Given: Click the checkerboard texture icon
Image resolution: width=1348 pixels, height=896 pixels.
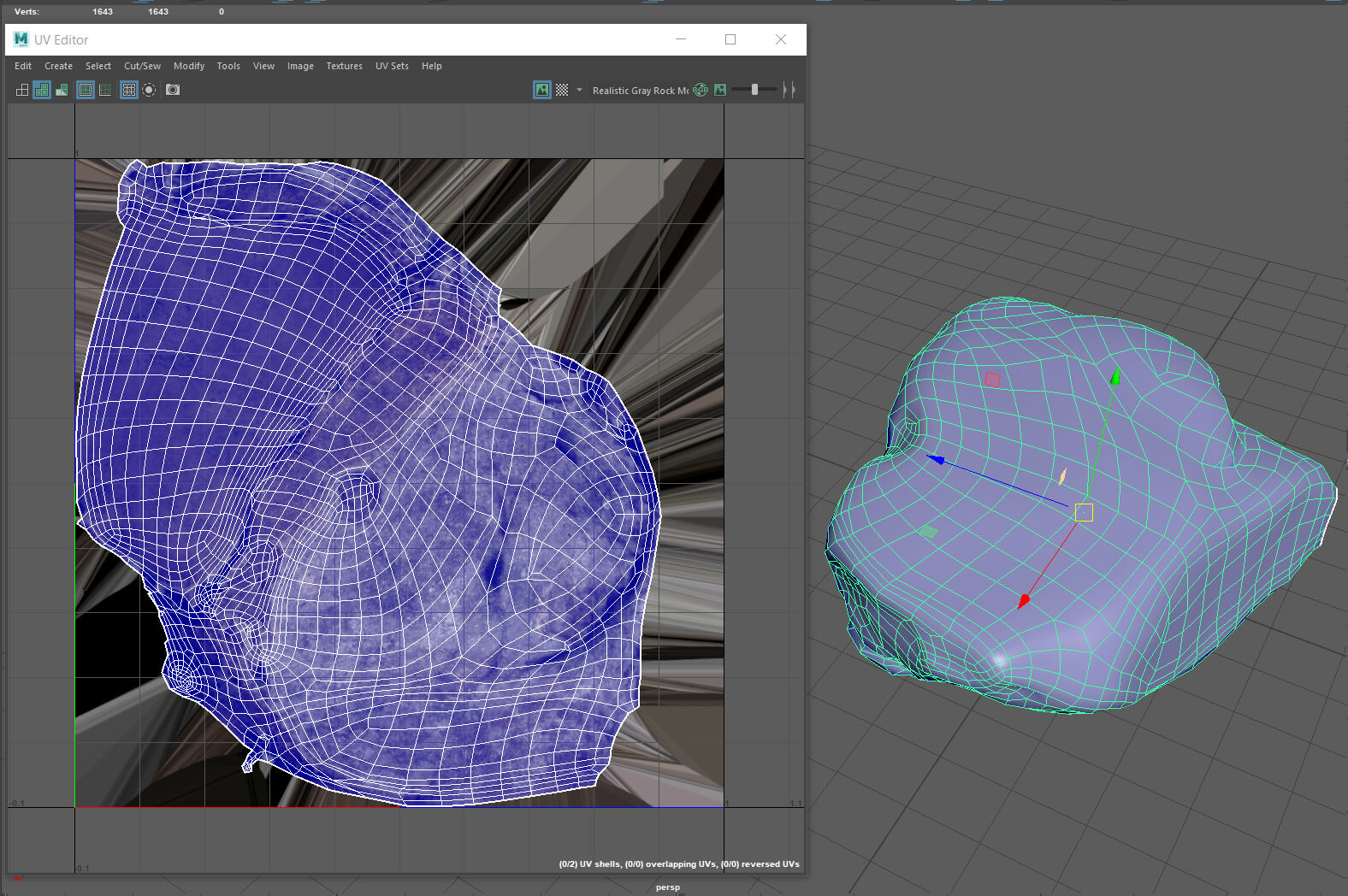Looking at the screenshot, I should [x=562, y=90].
